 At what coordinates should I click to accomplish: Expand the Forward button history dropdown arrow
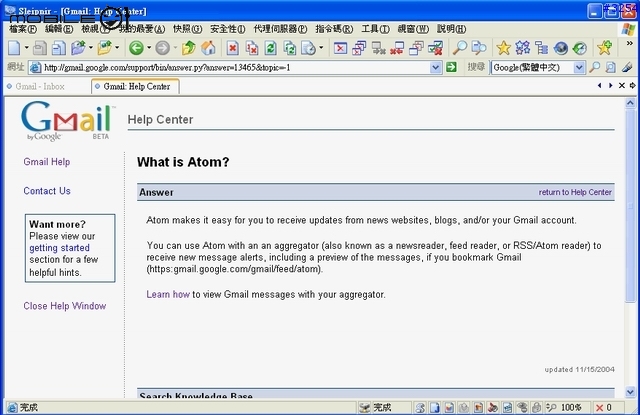coord(175,48)
